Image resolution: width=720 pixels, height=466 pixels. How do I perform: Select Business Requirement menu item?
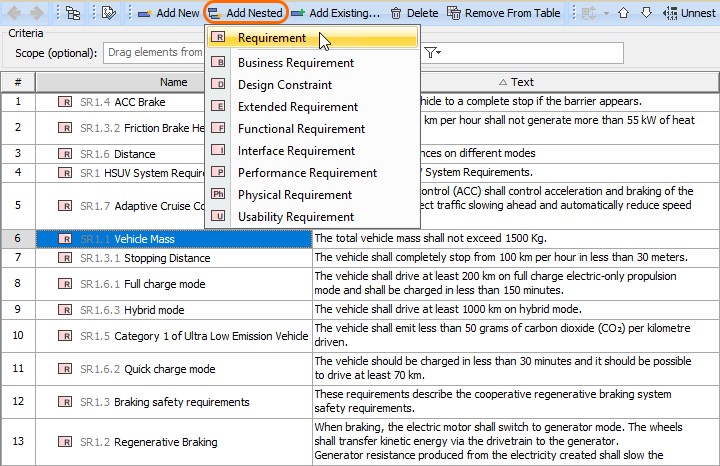point(293,63)
